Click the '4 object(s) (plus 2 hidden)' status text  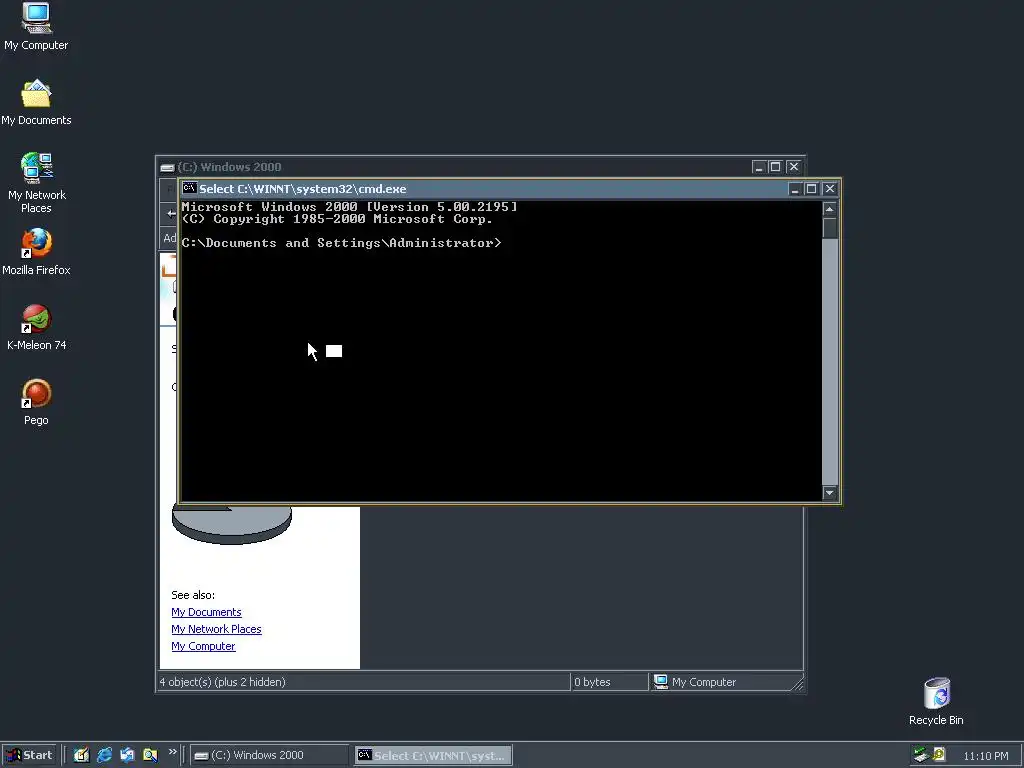(x=222, y=682)
